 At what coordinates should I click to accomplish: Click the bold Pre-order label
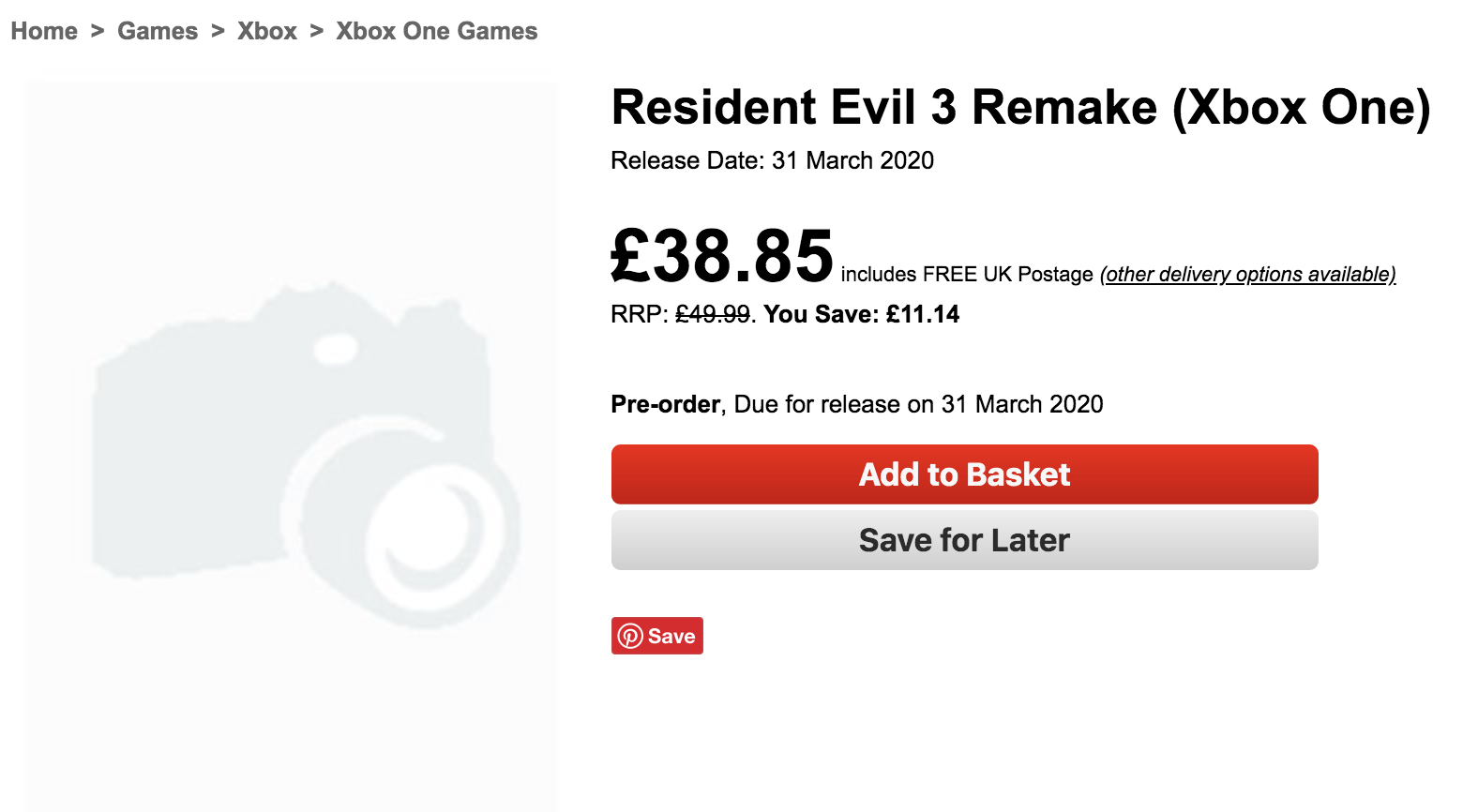point(665,404)
